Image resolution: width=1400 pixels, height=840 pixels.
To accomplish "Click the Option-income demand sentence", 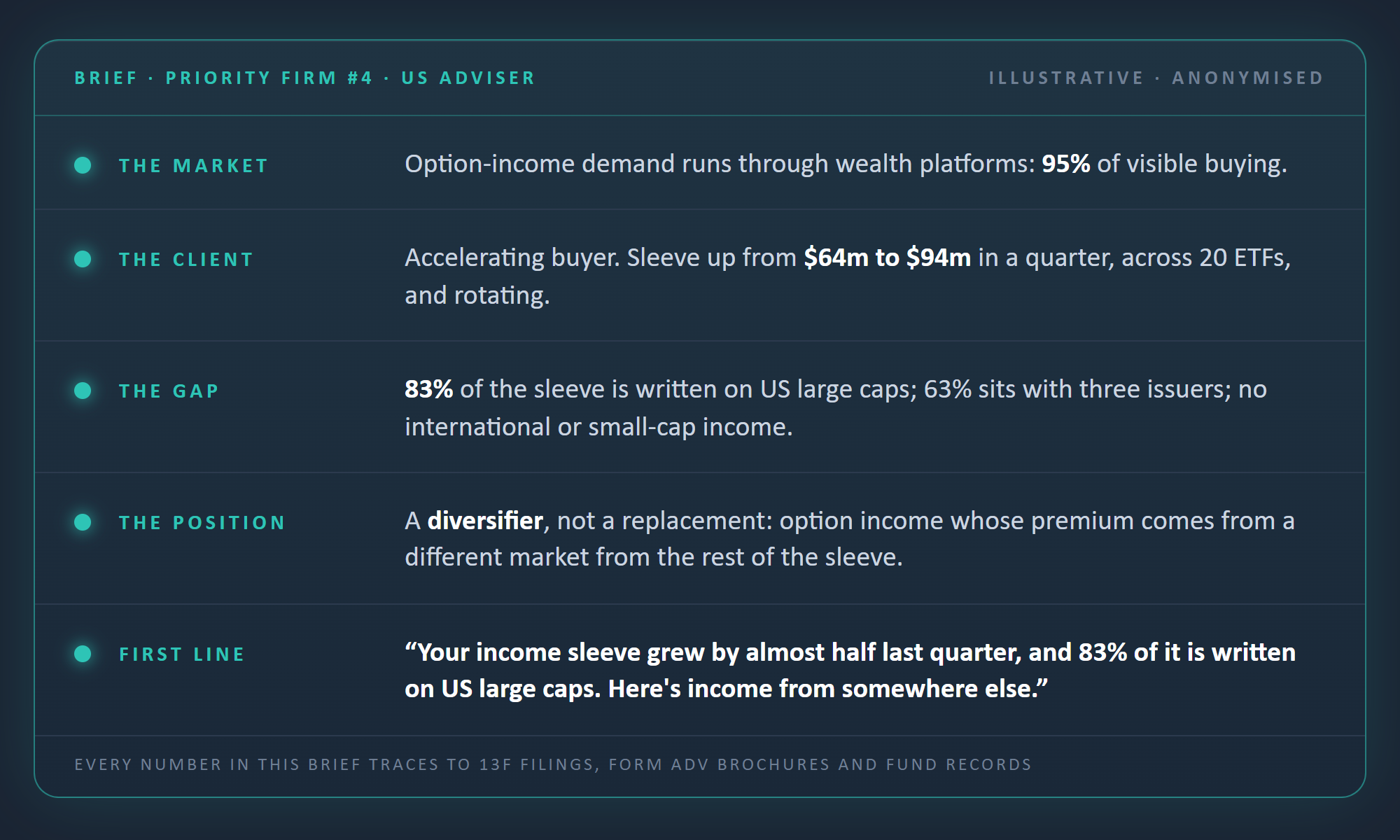I will coord(846,164).
